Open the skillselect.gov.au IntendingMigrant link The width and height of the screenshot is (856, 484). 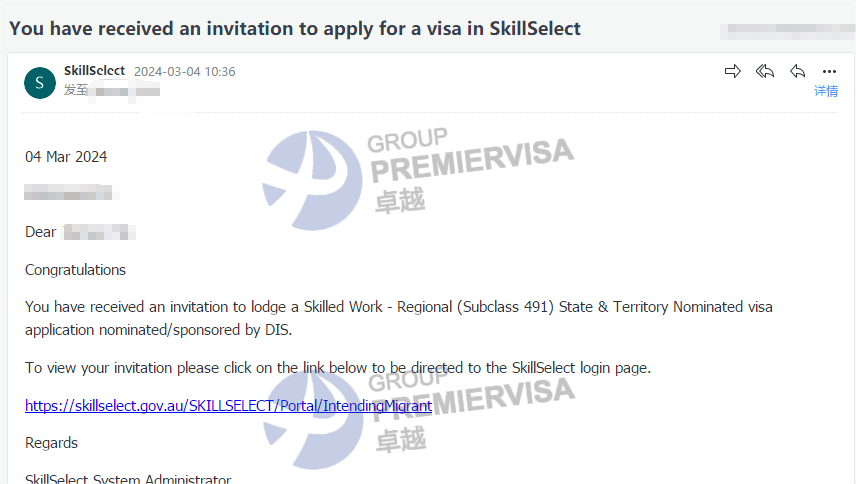click(228, 406)
